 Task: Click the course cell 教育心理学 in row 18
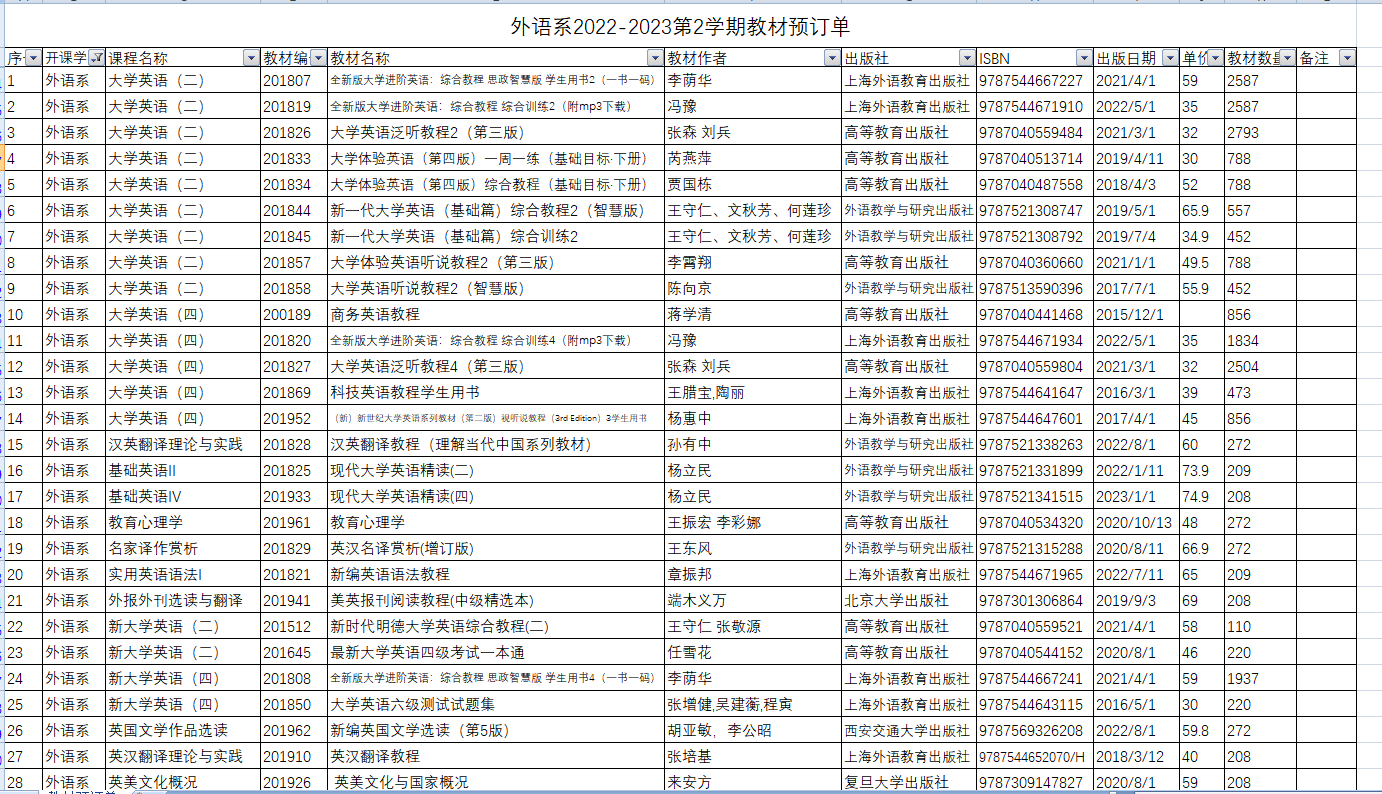tap(183, 522)
